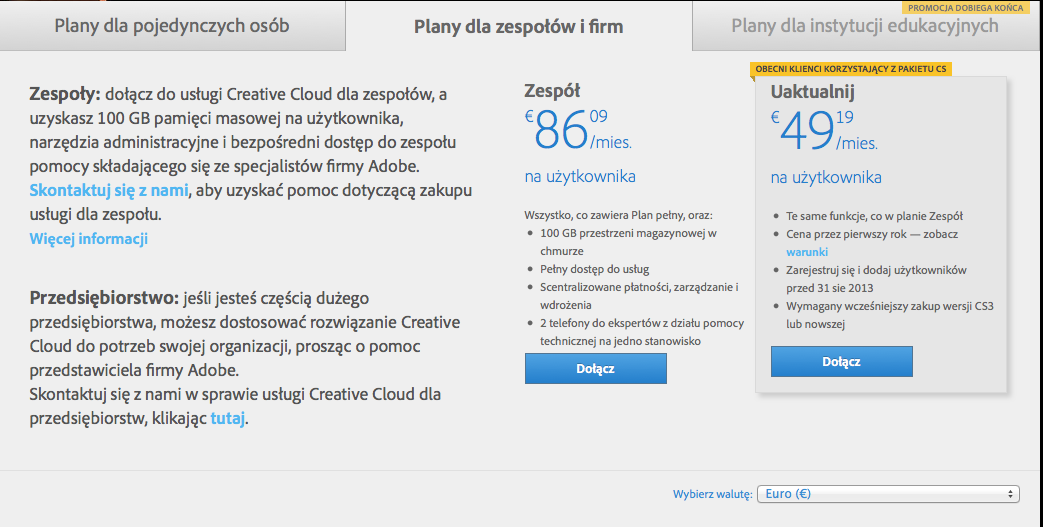Open the warunki terms link

coord(807,252)
